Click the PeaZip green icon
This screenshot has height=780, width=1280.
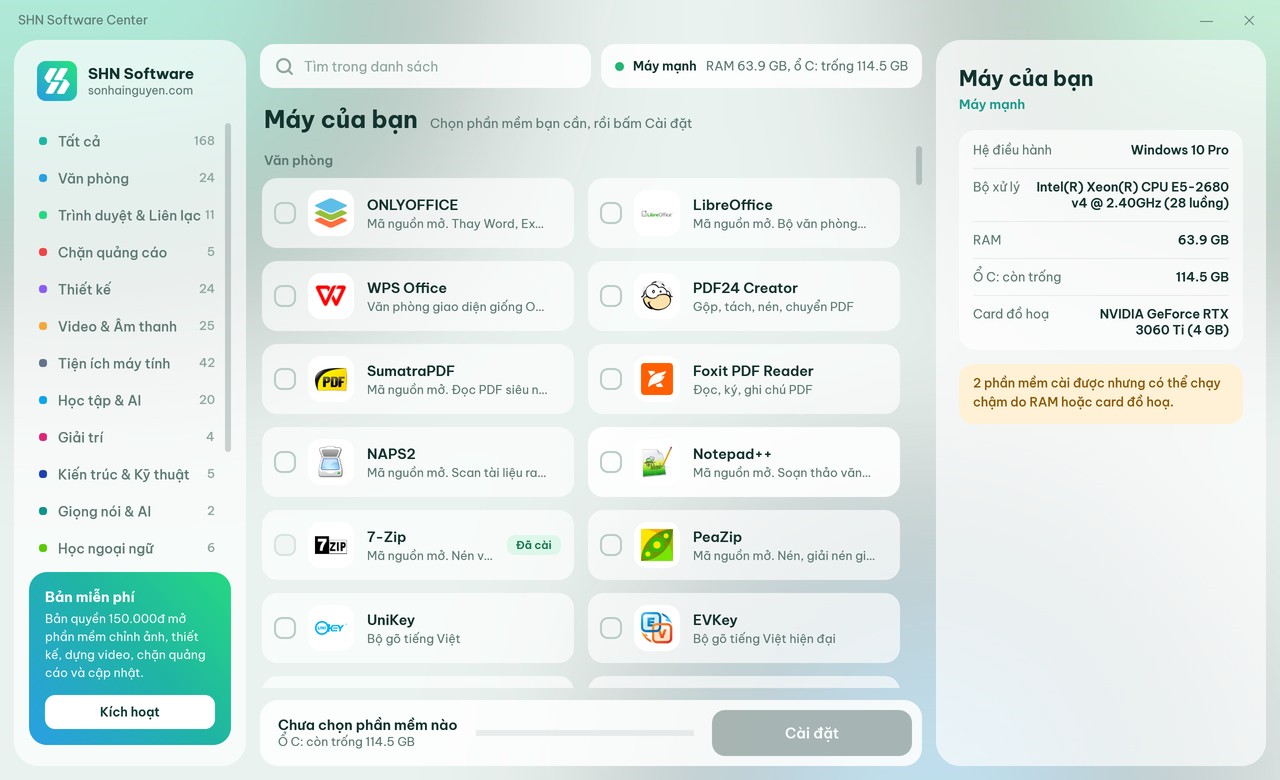click(657, 545)
